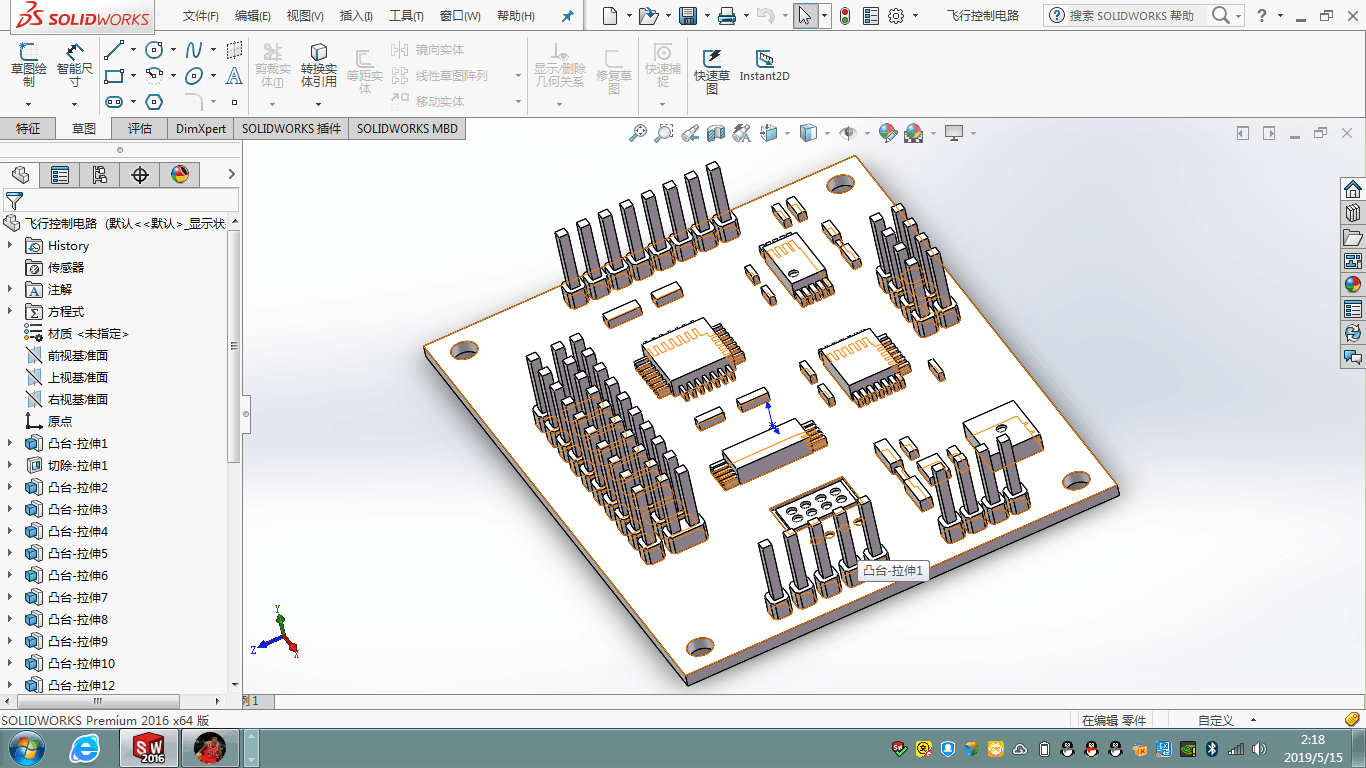This screenshot has height=768, width=1366.
Task: Expand the 凸台-拉伸1 feature node
Action: tap(11, 443)
